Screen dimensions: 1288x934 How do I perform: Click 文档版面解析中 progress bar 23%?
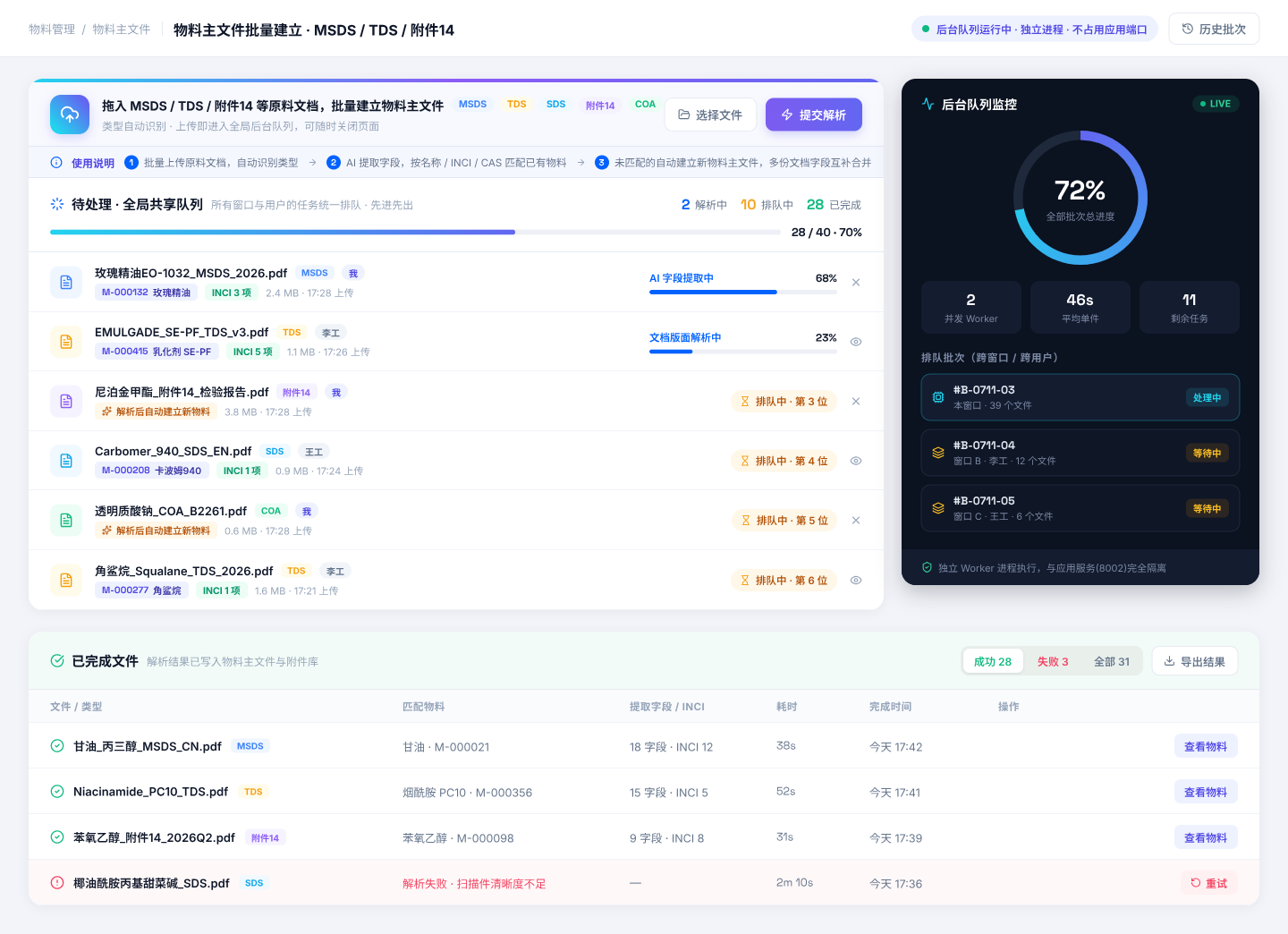743,352
